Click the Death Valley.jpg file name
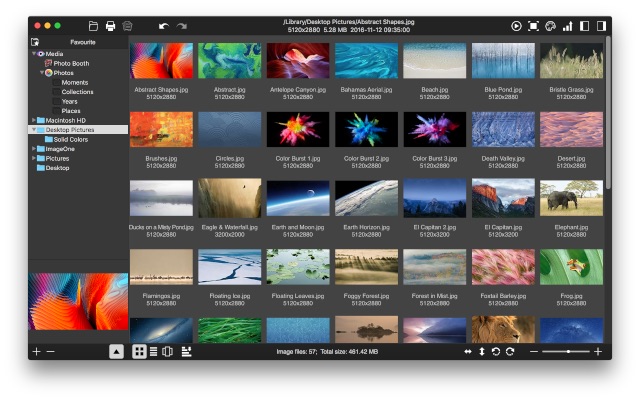 click(503, 158)
